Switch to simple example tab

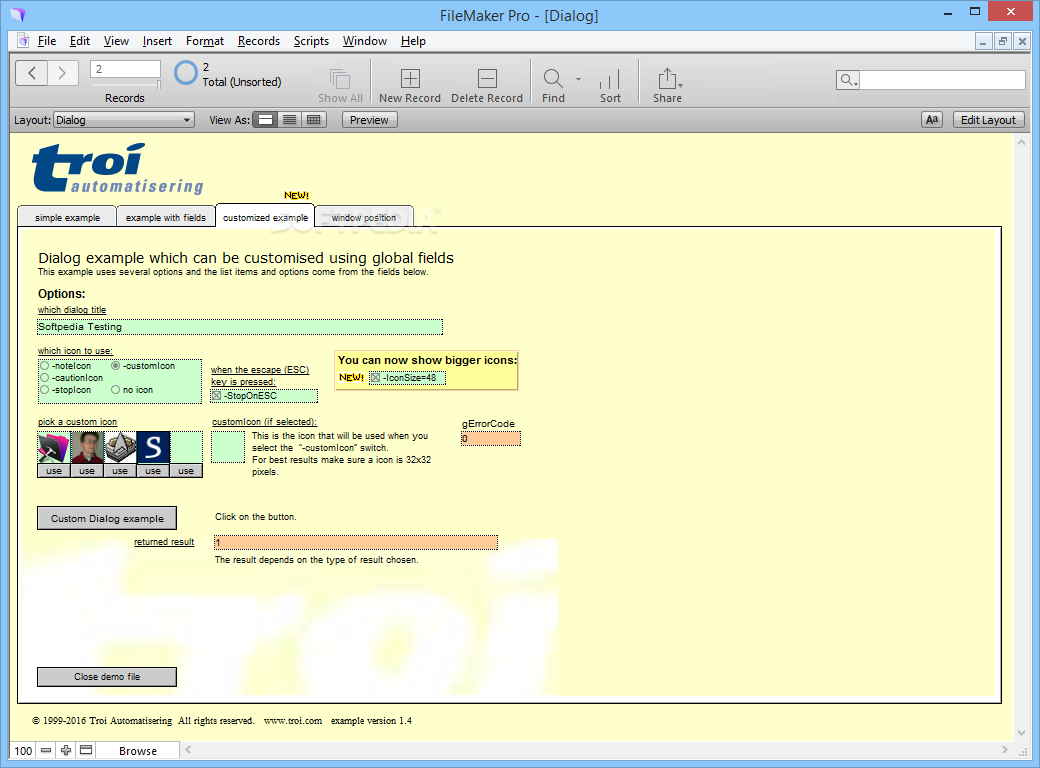pyautogui.click(x=67, y=217)
